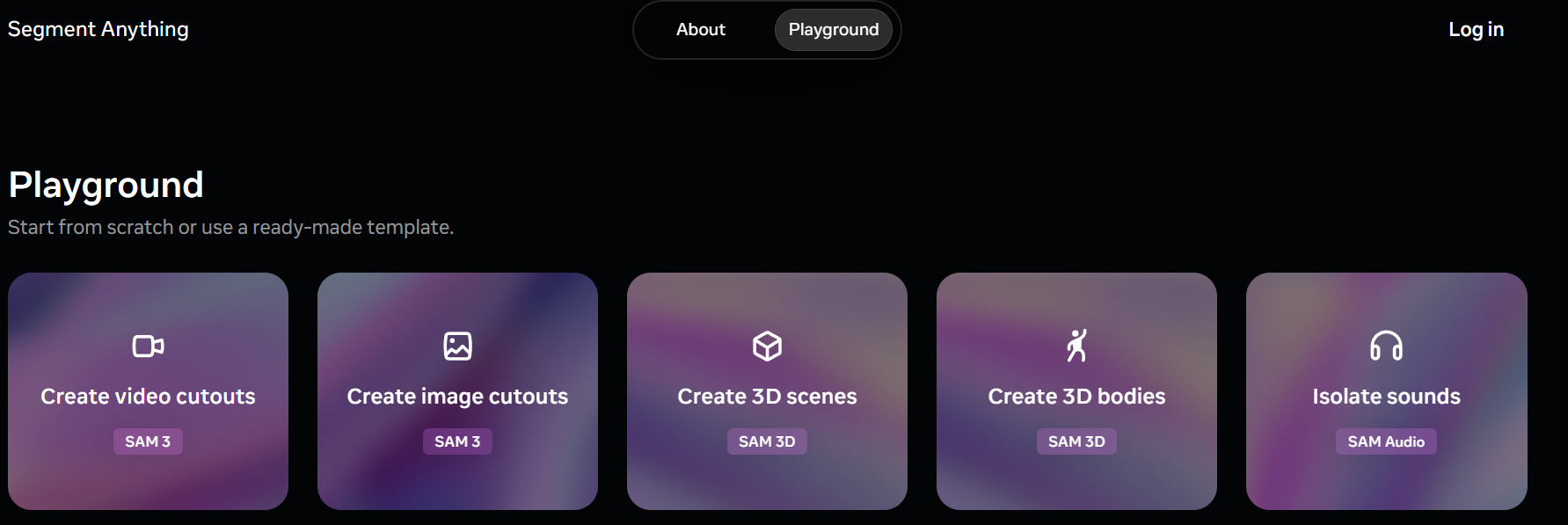The height and width of the screenshot is (525, 1568).
Task: Open the Create video cutouts title
Action: [148, 397]
